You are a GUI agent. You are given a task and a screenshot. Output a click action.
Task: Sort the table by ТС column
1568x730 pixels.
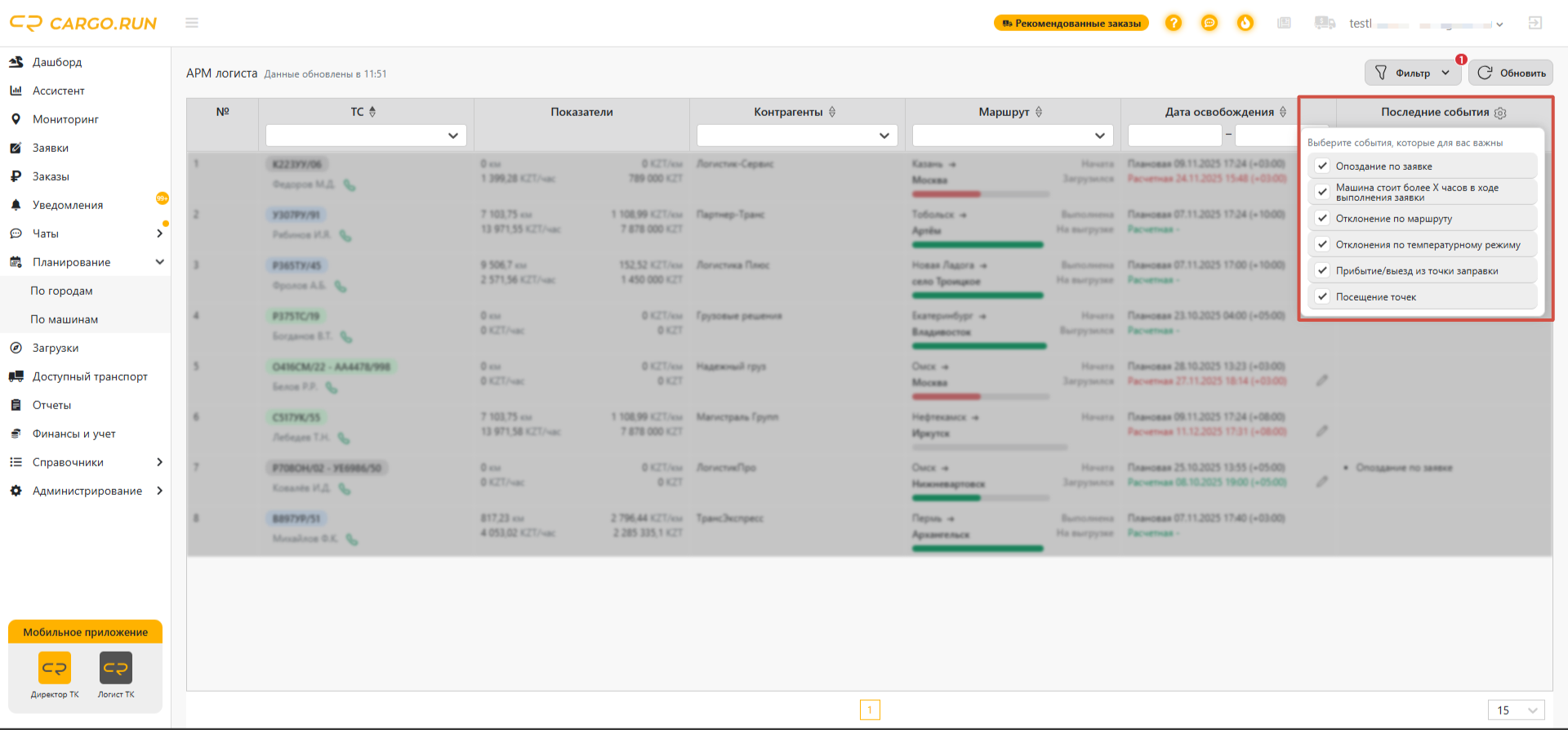[372, 112]
